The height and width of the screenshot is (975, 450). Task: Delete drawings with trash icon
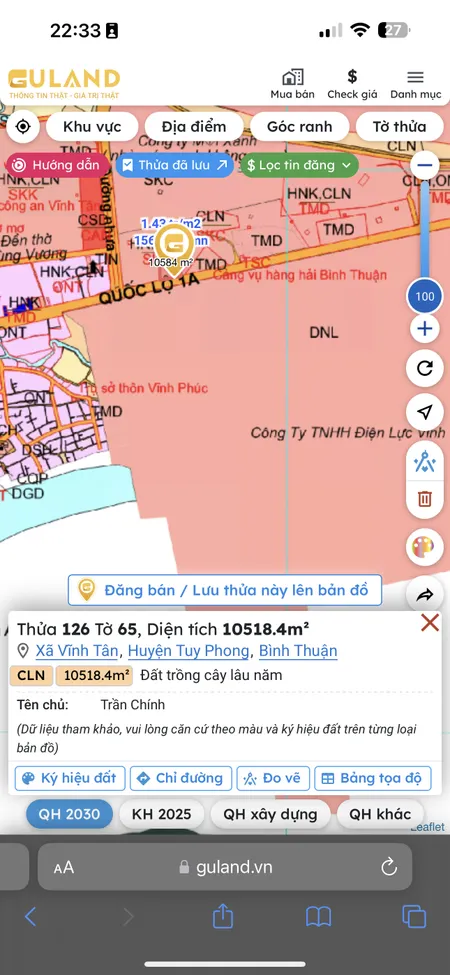(x=425, y=499)
